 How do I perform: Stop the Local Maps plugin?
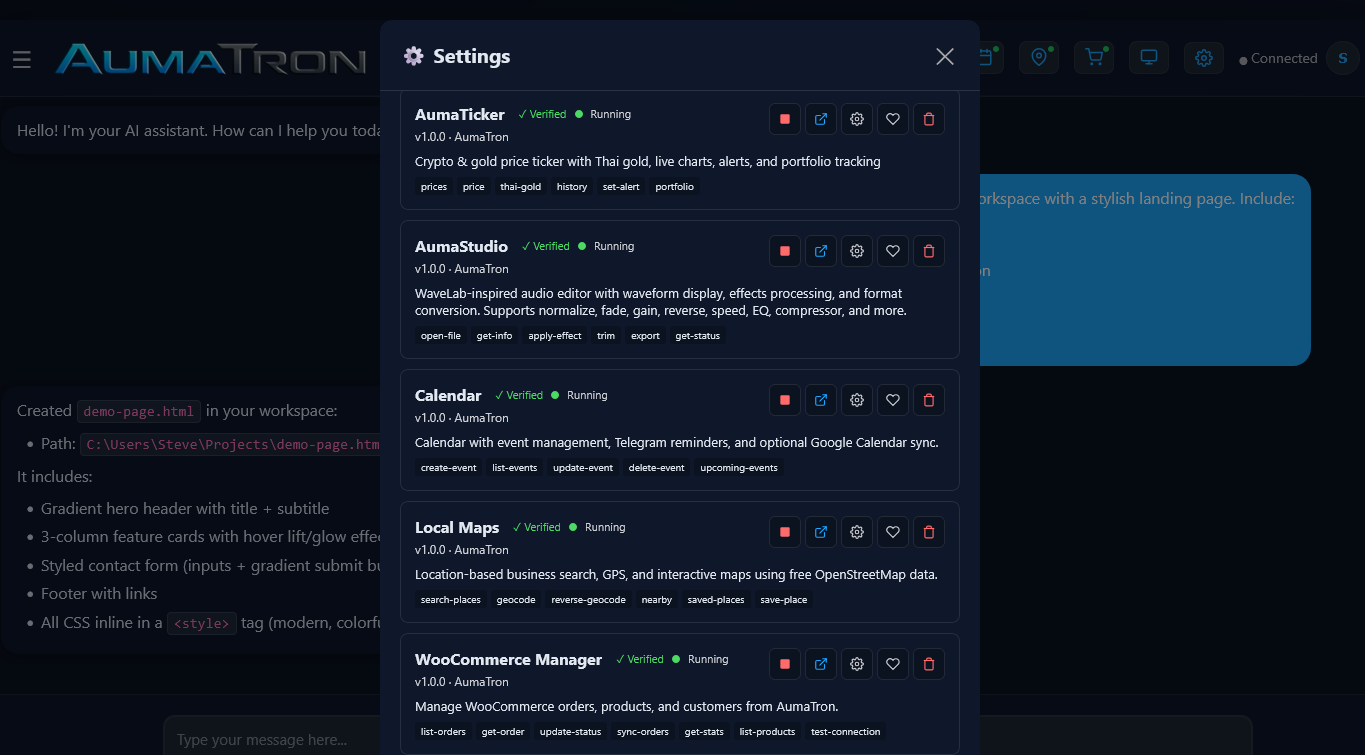[x=785, y=532]
